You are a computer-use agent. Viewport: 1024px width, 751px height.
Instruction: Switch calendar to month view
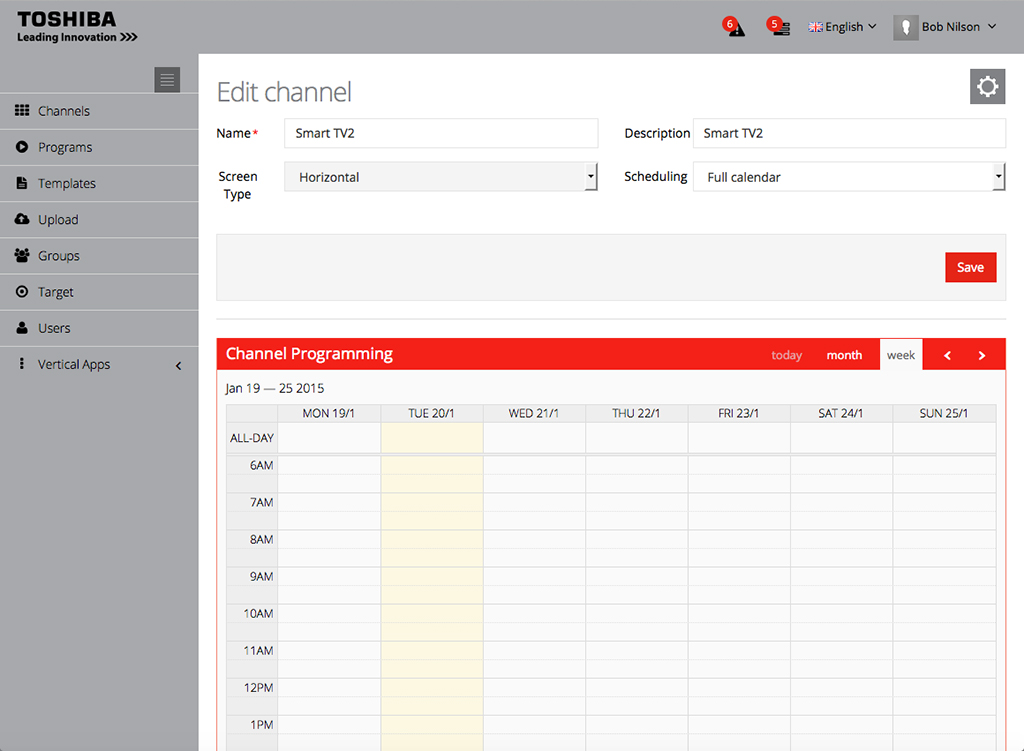point(844,355)
